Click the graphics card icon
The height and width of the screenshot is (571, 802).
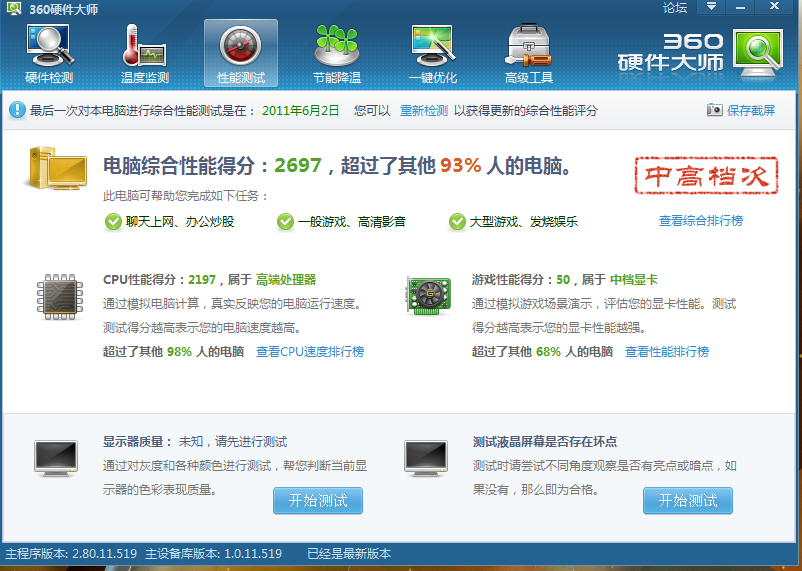click(x=429, y=295)
